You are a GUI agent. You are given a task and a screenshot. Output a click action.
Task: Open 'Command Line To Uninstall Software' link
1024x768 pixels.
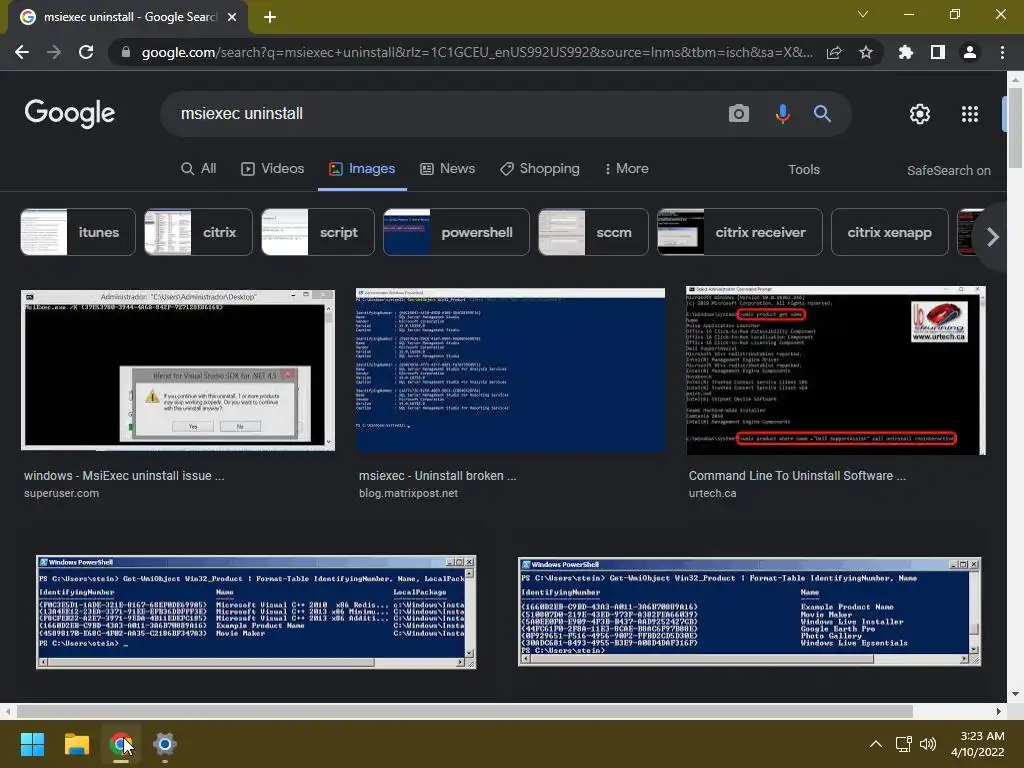pyautogui.click(x=797, y=475)
